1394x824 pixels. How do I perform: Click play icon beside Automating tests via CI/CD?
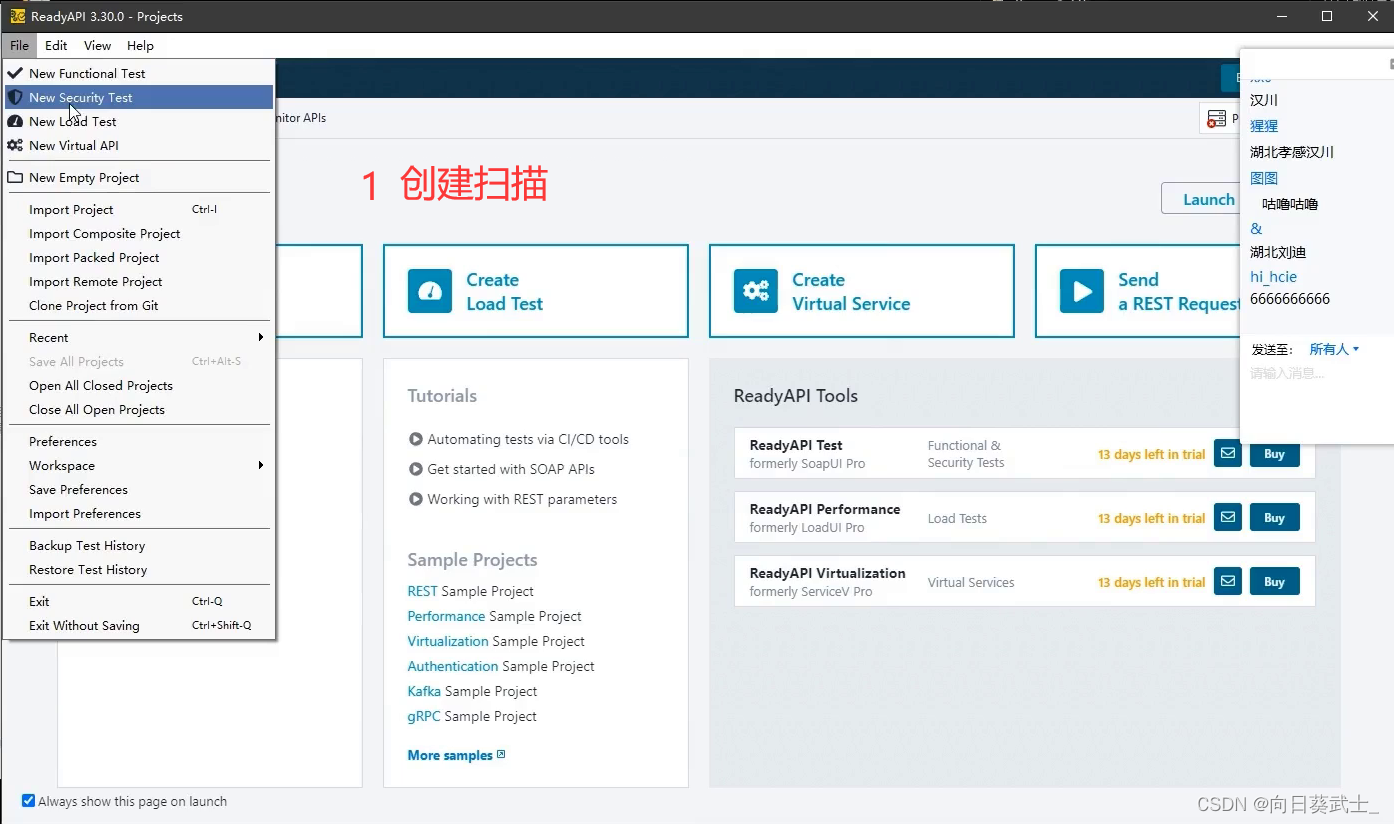pos(416,439)
